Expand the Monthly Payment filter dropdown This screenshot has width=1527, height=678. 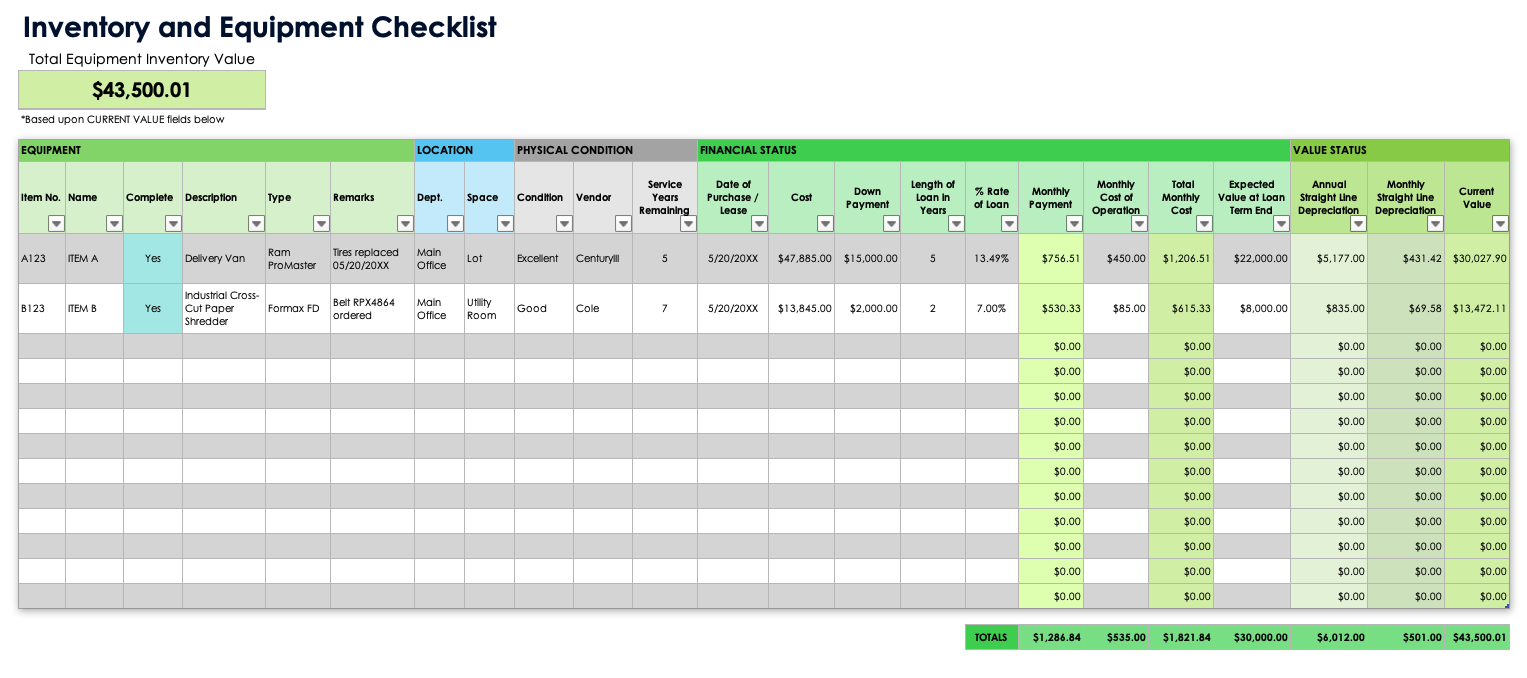1074,224
